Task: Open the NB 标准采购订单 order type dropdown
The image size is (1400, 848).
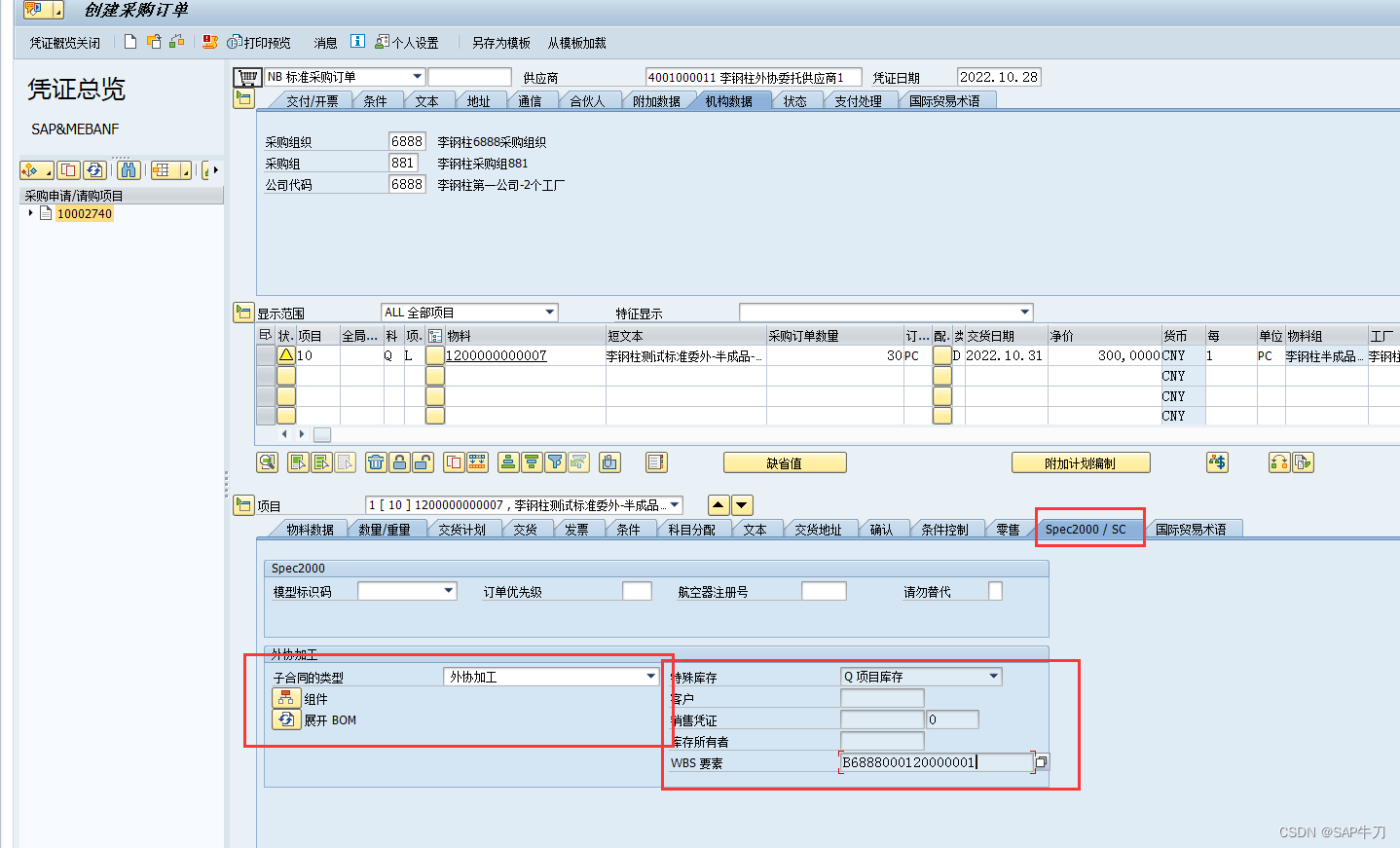Action: pos(418,77)
